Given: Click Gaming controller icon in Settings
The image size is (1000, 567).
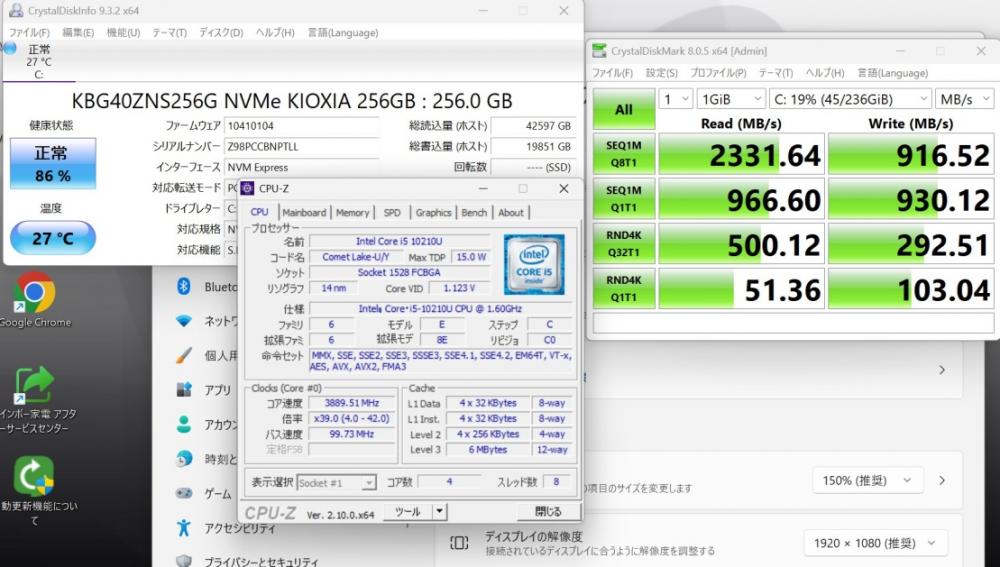Looking at the screenshot, I should pyautogui.click(x=184, y=493).
